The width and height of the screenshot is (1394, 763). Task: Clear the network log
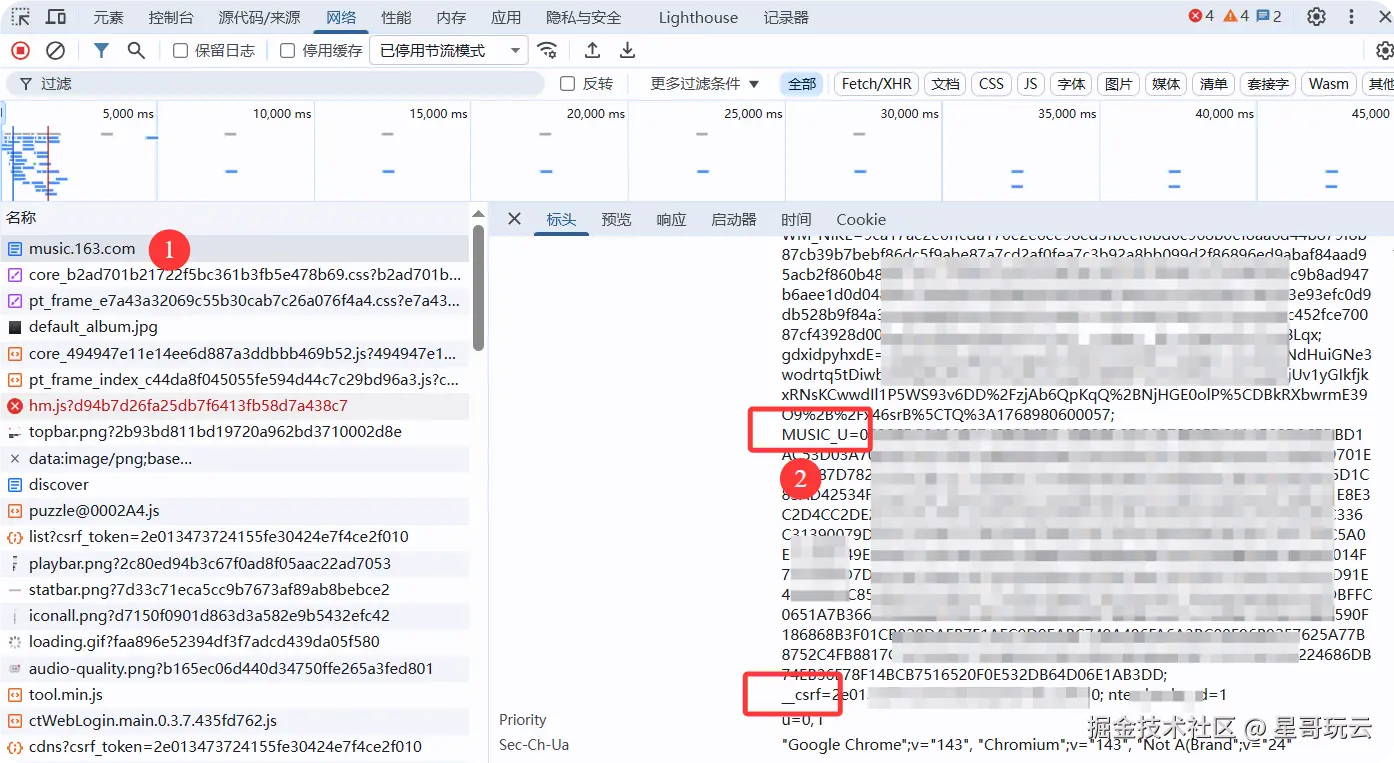[56, 50]
